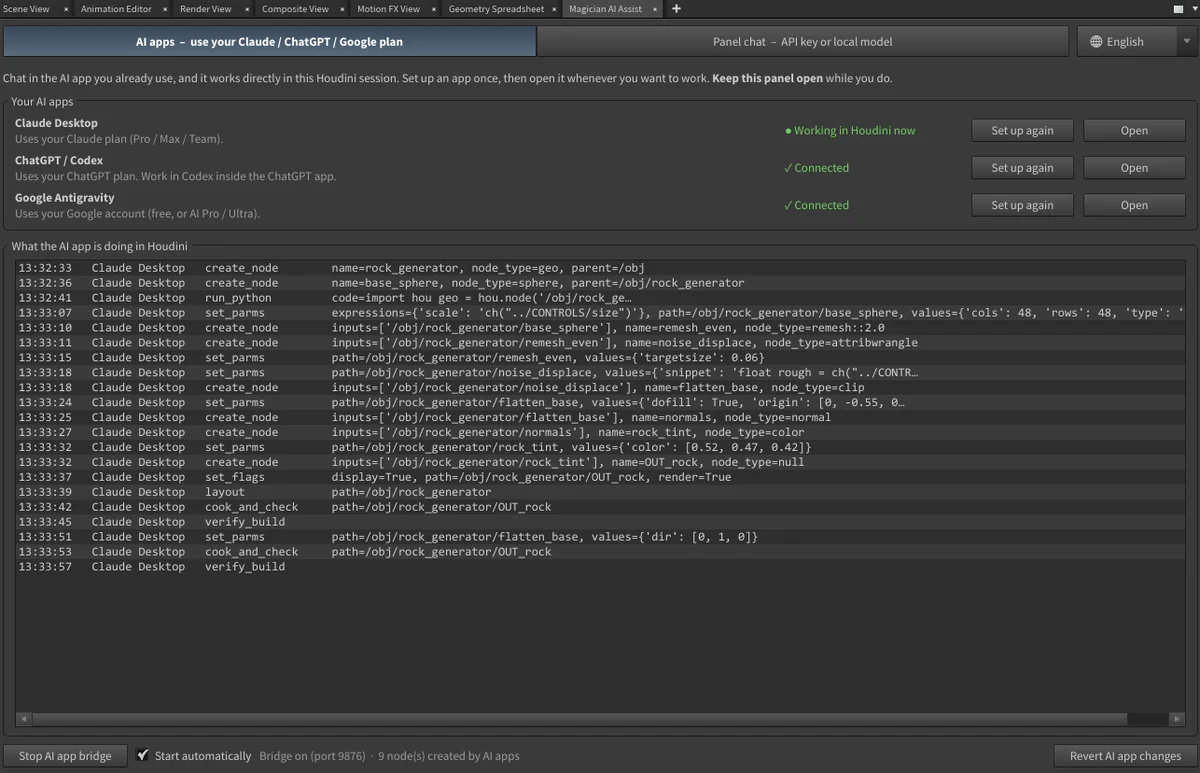Add a new pane tab with plus icon

pos(676,9)
